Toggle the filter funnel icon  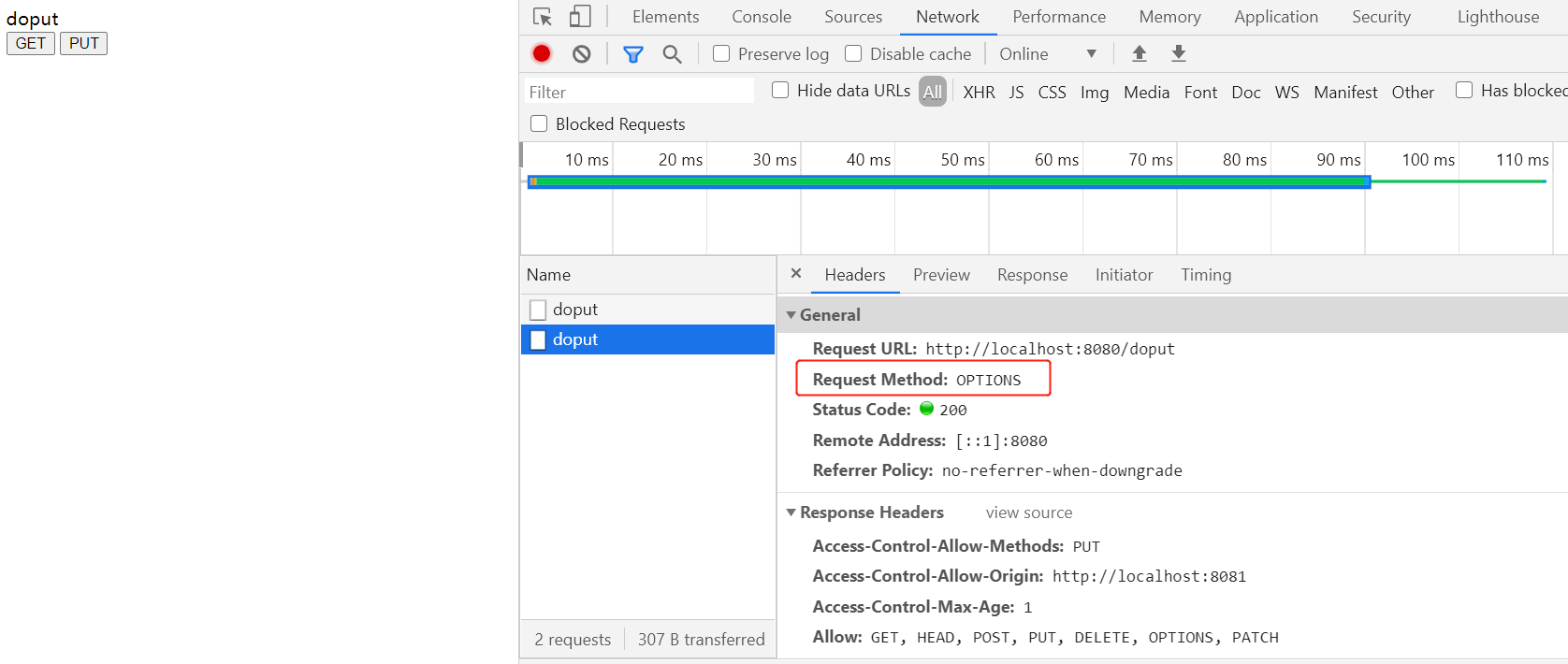[x=633, y=54]
